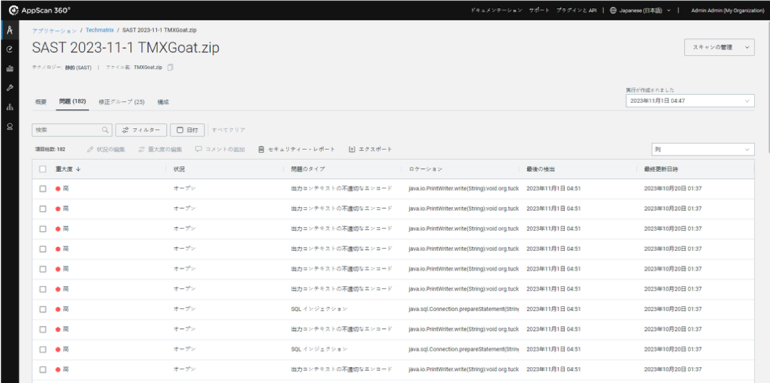This screenshot has width=770, height=385.
Task: Click the セキュリティー・レポート report icon
Action: [261, 149]
